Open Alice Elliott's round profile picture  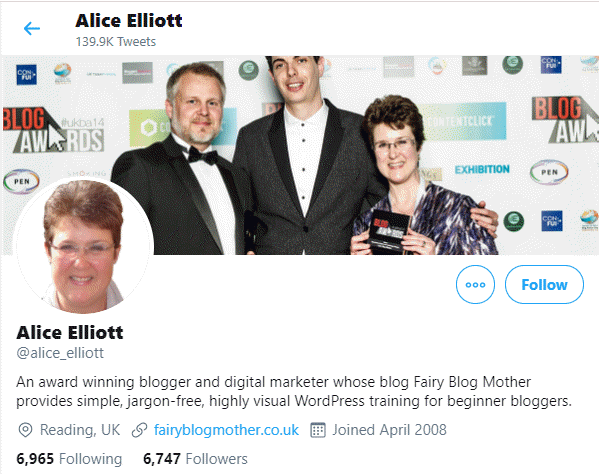83,246
